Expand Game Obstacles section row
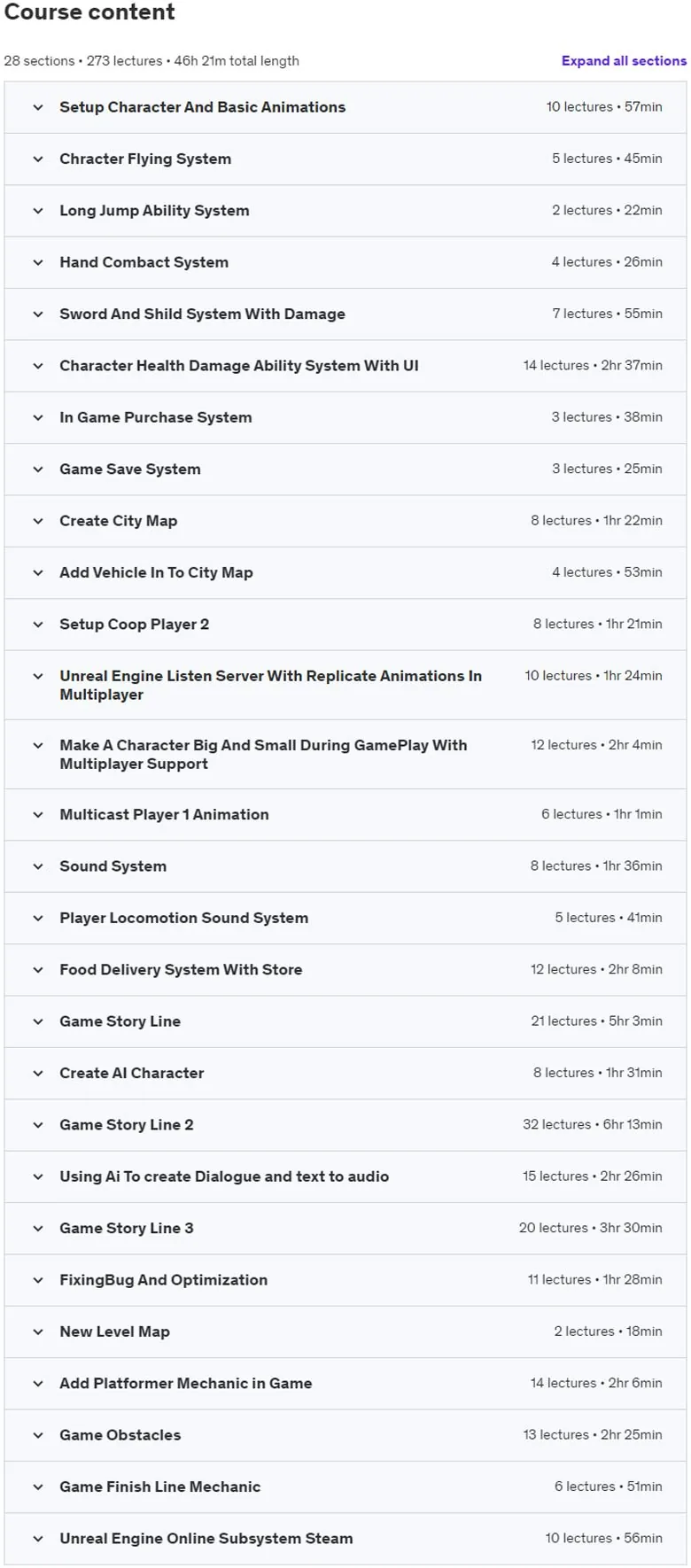Screen dimensions: 691x1568 pos(345,1435)
